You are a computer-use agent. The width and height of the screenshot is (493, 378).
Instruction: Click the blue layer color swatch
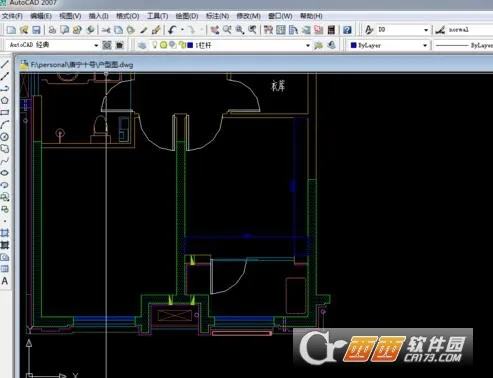[x=190, y=45]
